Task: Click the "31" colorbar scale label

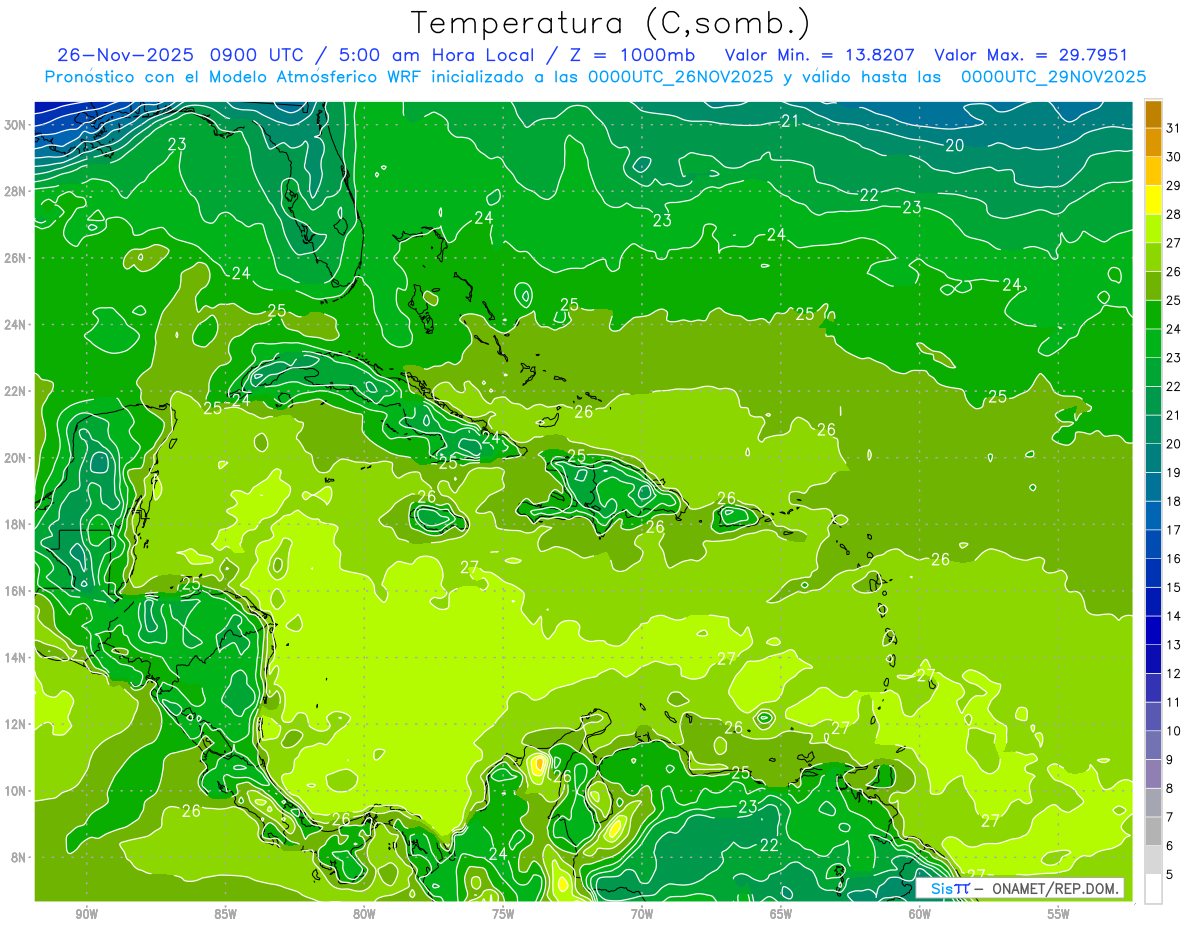Action: 1174,128
